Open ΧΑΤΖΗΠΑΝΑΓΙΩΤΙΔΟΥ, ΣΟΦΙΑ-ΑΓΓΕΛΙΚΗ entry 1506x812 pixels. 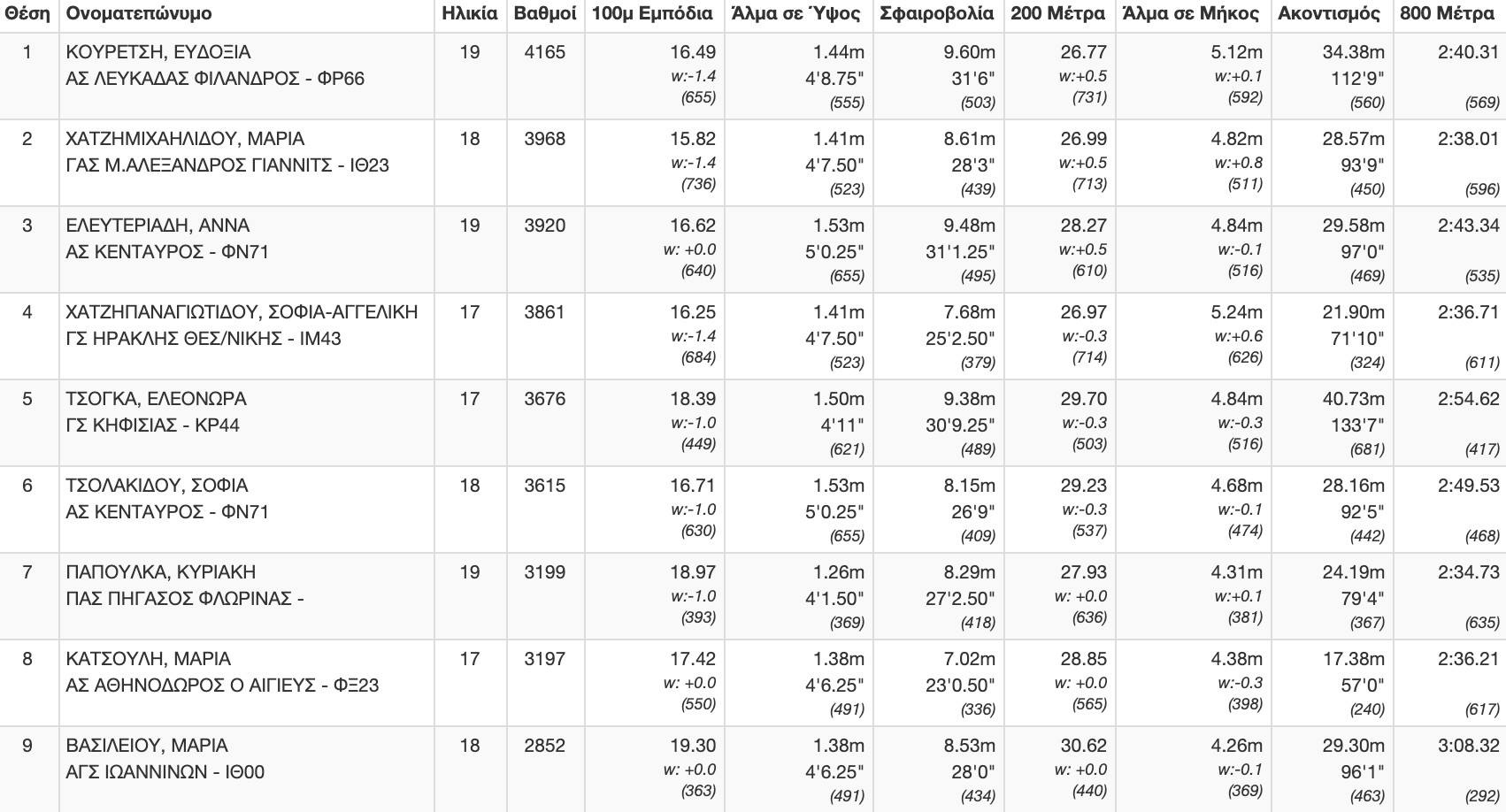tap(242, 312)
